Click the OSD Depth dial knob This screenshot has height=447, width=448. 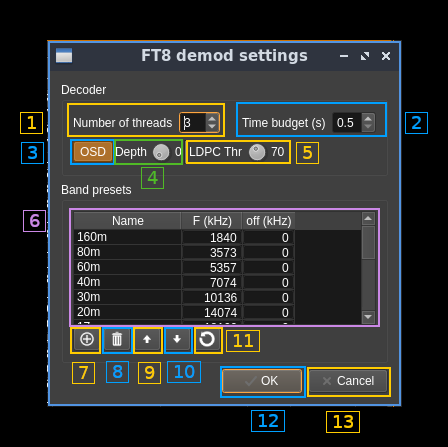click(x=161, y=152)
